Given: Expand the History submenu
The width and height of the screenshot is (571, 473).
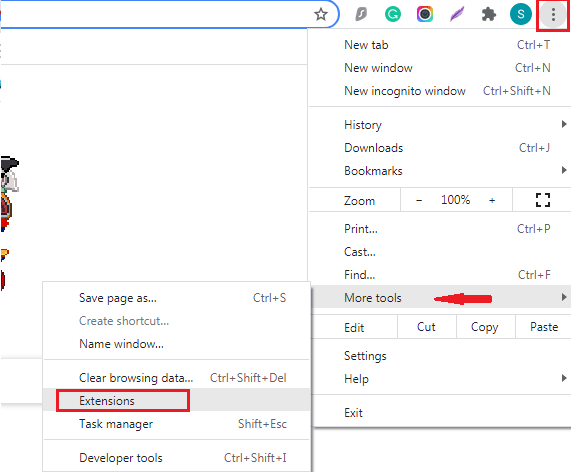Looking at the screenshot, I should 440,125.
